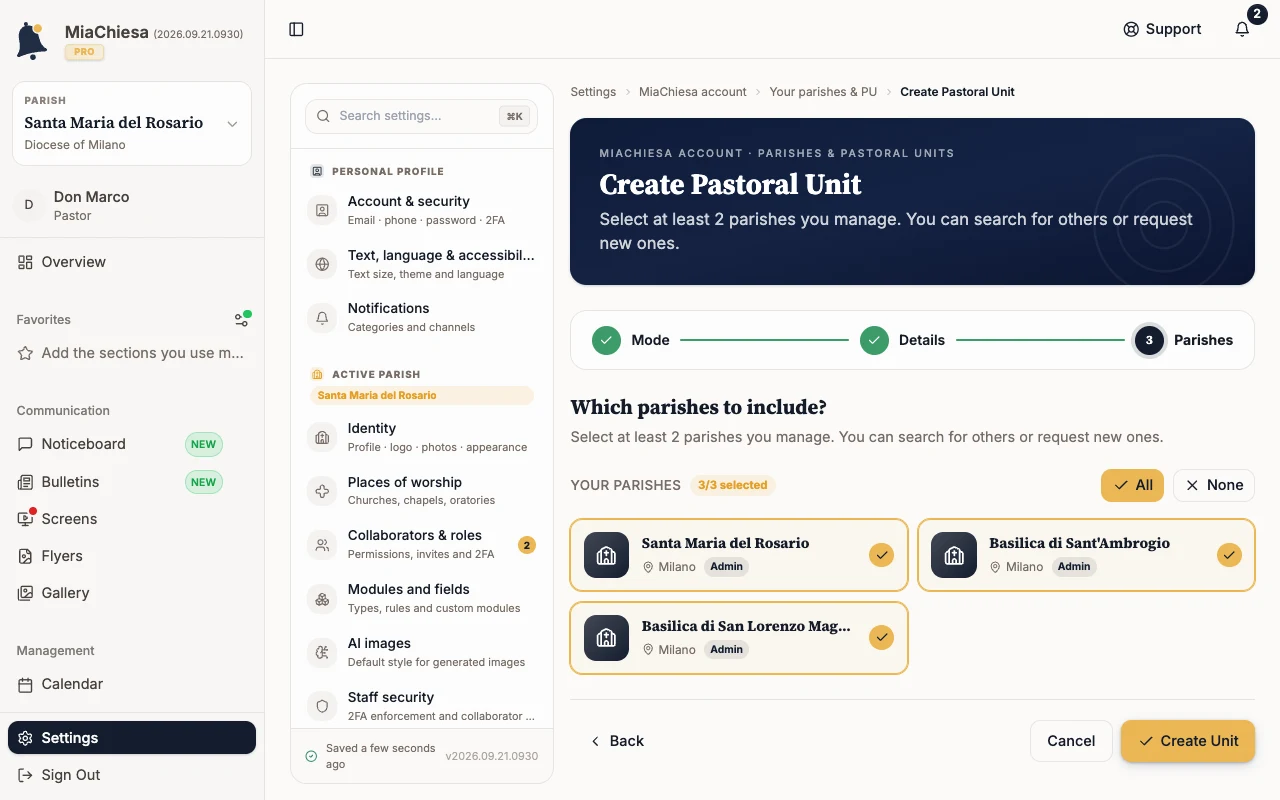This screenshot has width=1280, height=800.
Task: Click the Basilica di Sant'Ambrogio thumbnail
Action: tap(954, 555)
